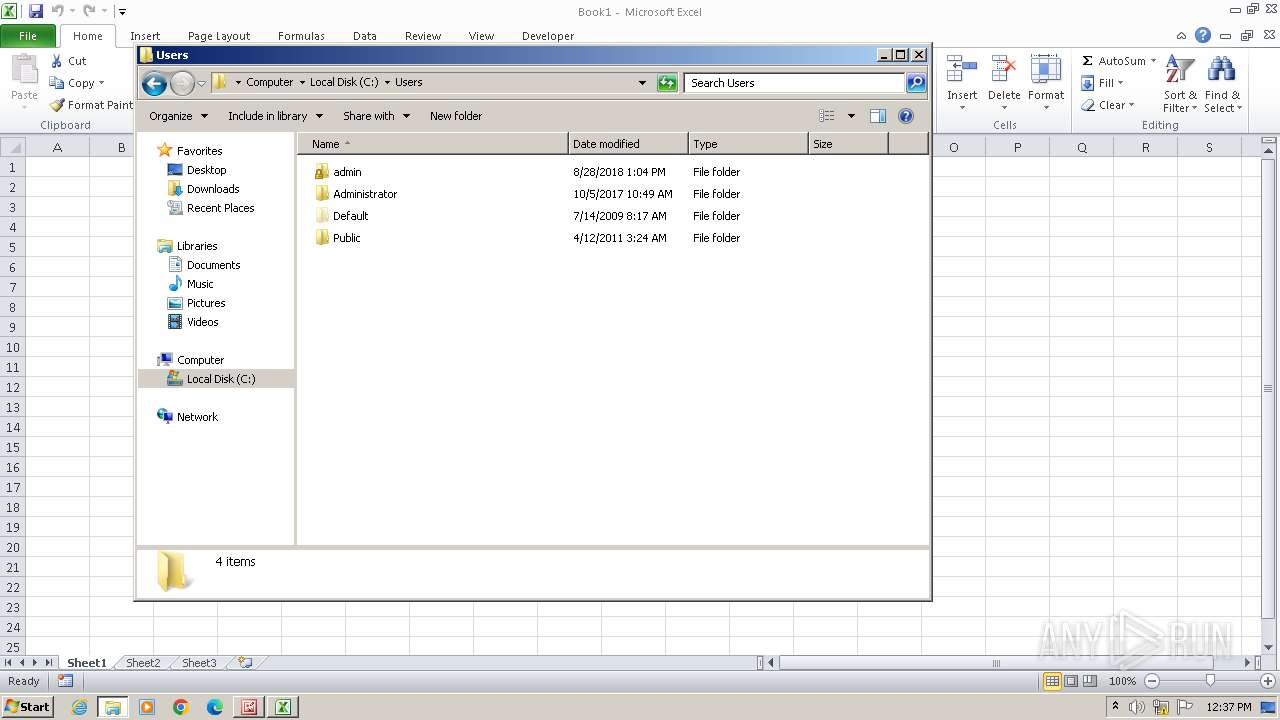
Task: Click the Copy command in Clipboard group
Action: click(76, 83)
